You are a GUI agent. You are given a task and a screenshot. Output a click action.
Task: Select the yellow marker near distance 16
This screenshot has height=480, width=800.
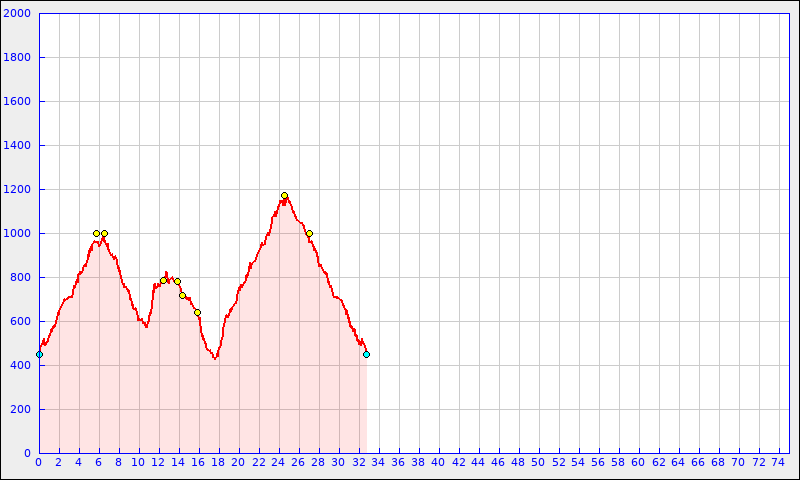click(x=197, y=312)
